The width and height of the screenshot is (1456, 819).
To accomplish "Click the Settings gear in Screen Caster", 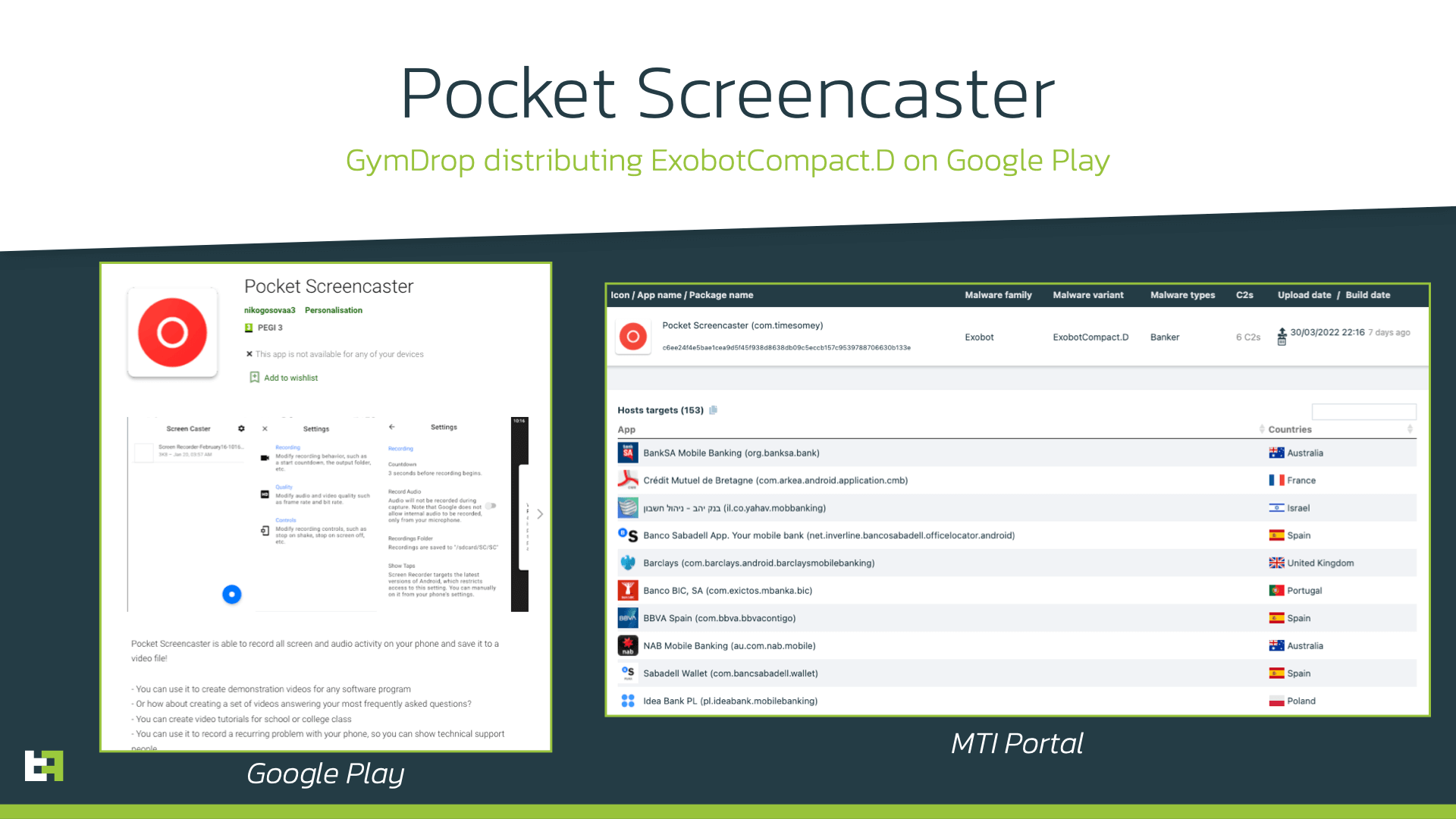I will [241, 428].
